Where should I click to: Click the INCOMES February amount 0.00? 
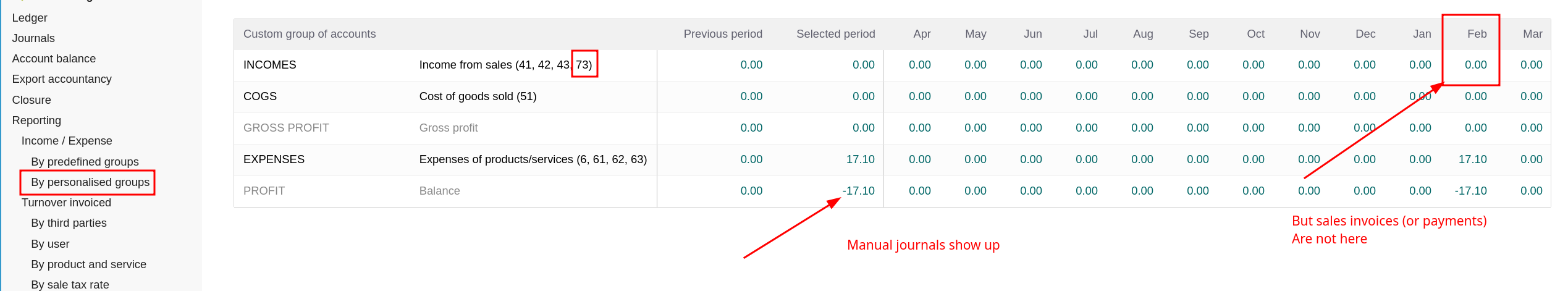pyautogui.click(x=1475, y=65)
